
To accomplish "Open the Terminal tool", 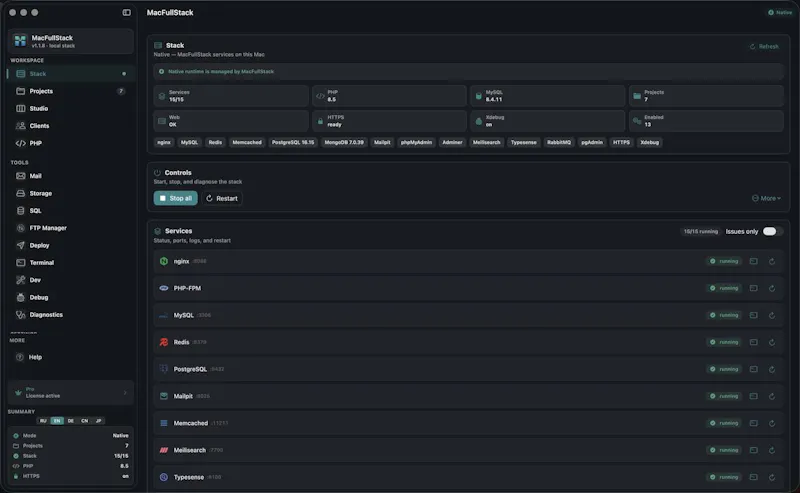I will 70,263.
